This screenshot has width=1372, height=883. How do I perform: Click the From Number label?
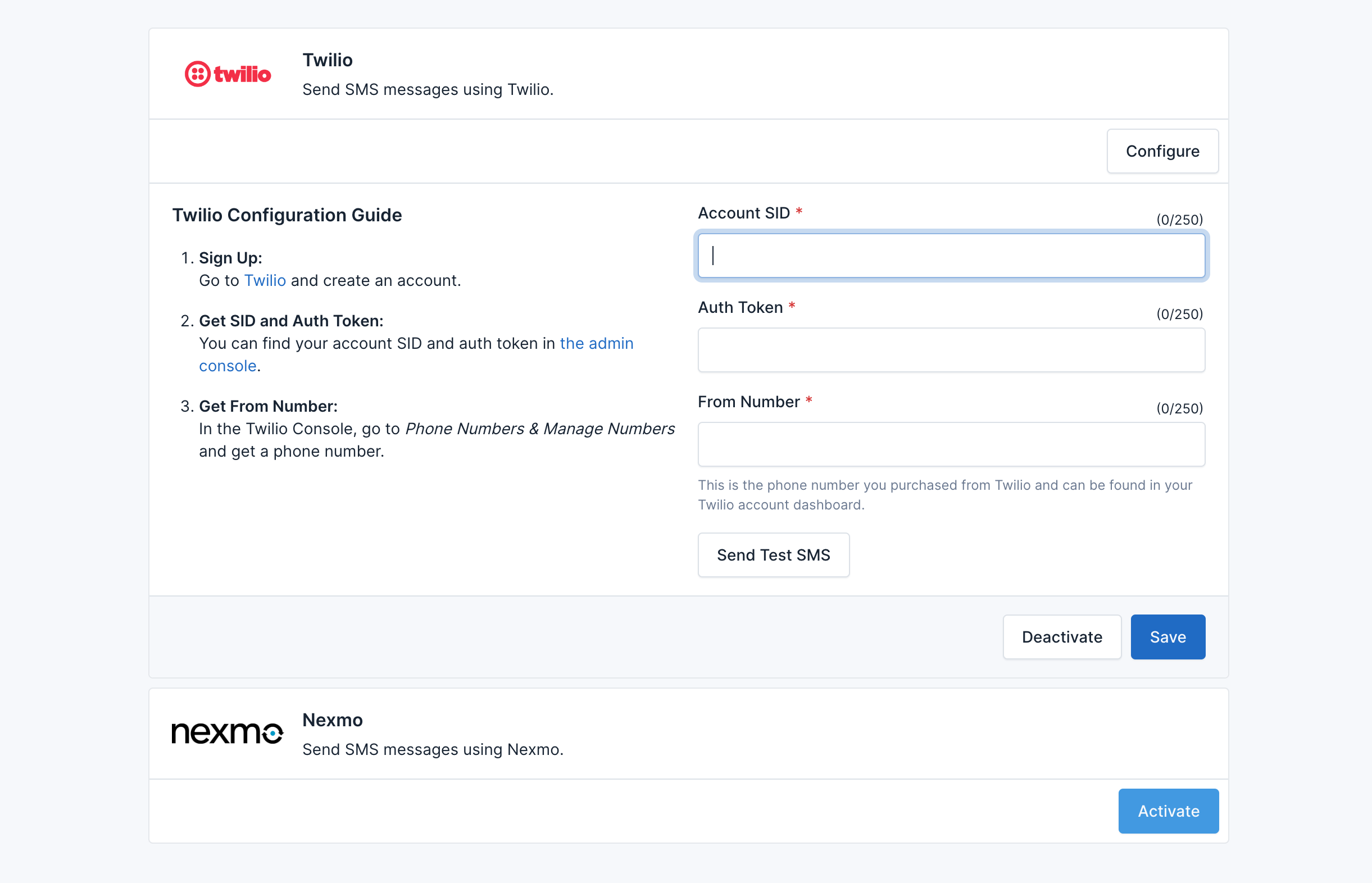click(x=748, y=402)
